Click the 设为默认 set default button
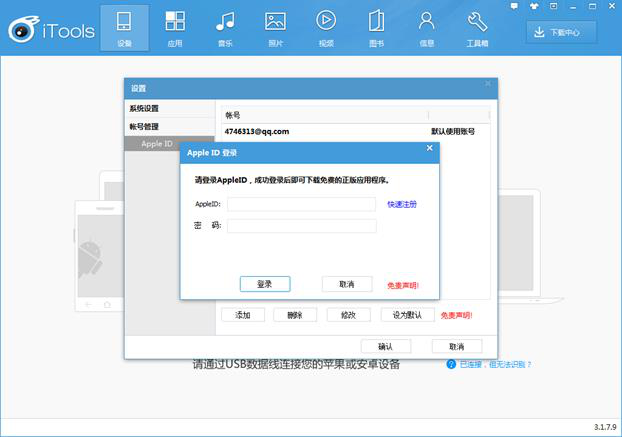 pyautogui.click(x=408, y=315)
